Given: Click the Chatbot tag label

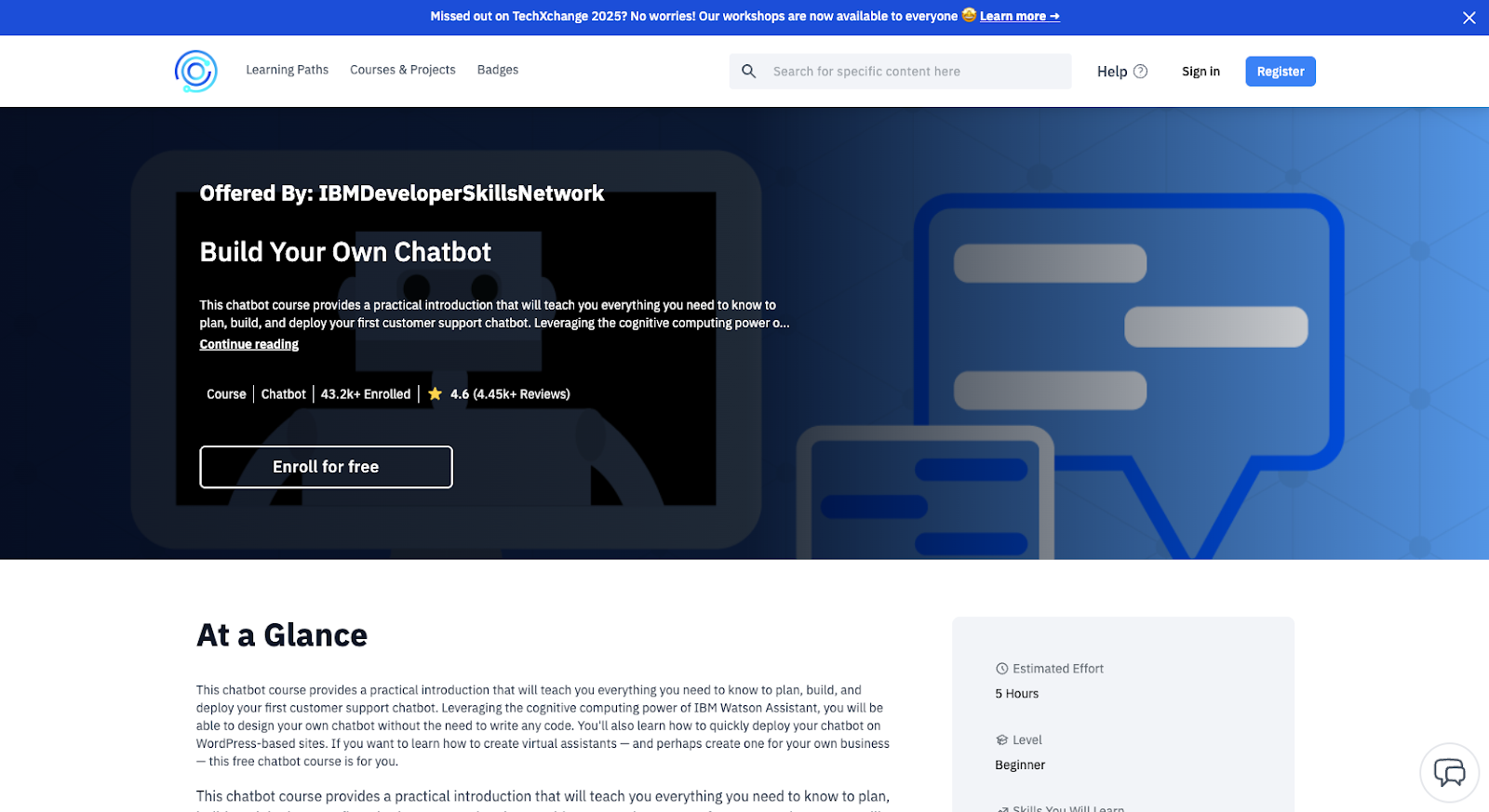Looking at the screenshot, I should pyautogui.click(x=284, y=394).
